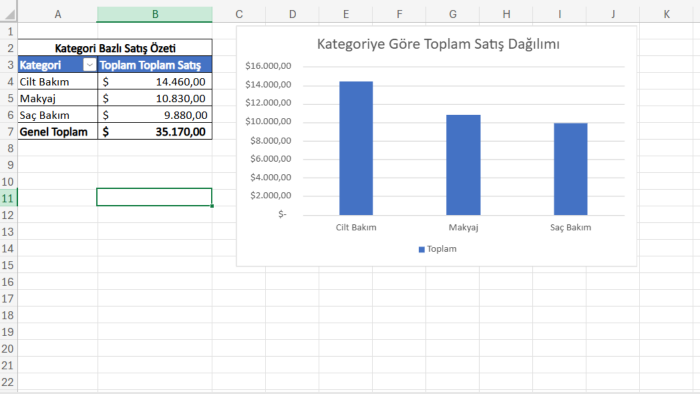
Task: Click the 'Cilt Bakım' axis label in chart
Action: [356, 227]
